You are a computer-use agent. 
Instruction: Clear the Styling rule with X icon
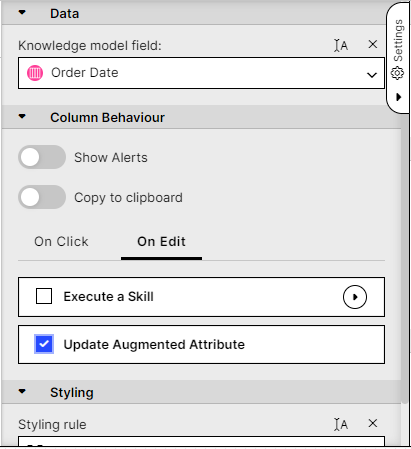pyautogui.click(x=373, y=423)
